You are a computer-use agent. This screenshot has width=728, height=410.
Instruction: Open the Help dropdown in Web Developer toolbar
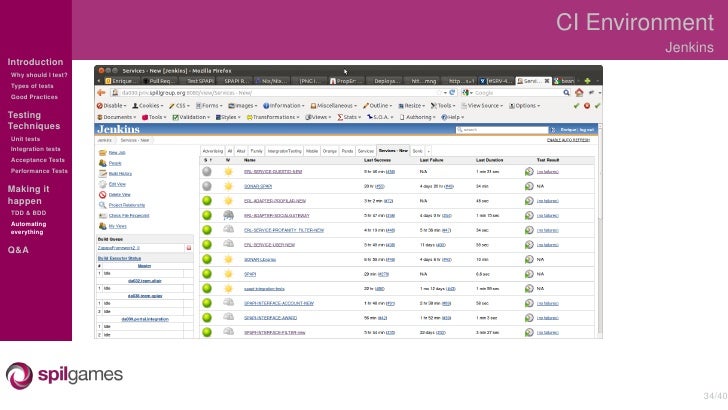[452, 117]
